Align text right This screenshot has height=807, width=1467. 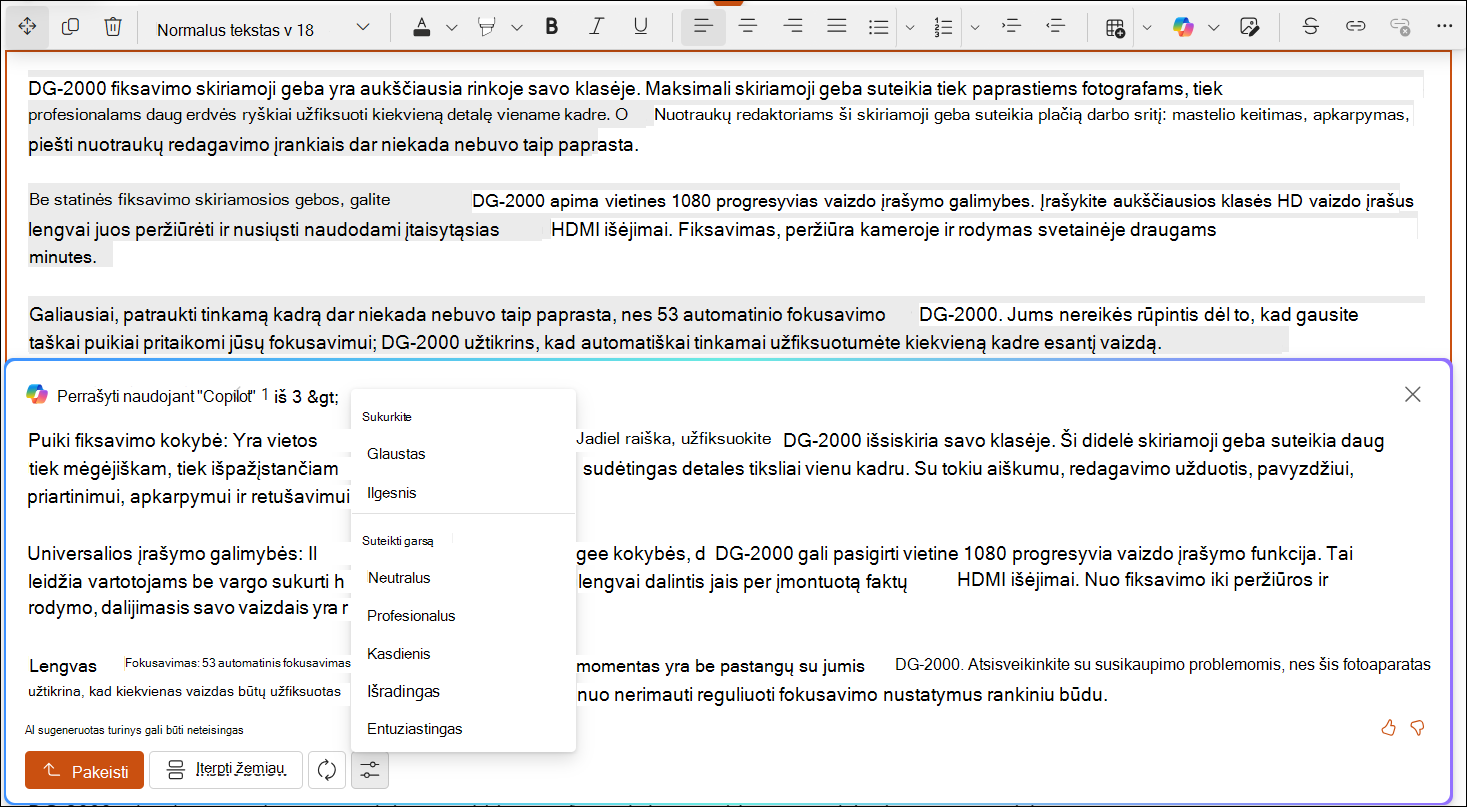point(793,27)
